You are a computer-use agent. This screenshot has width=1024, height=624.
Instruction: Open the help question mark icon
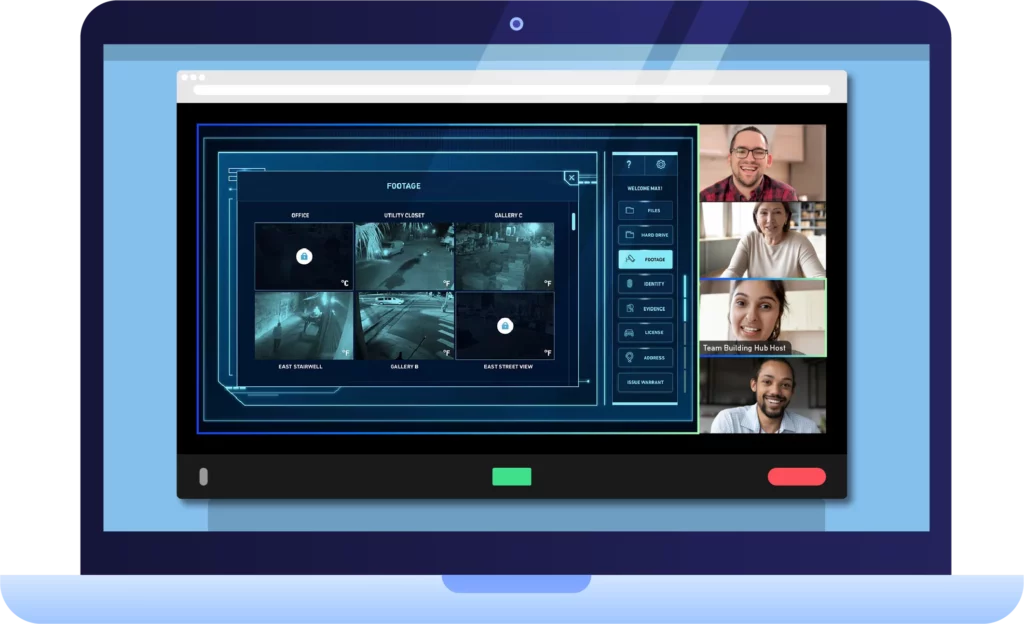(x=628, y=165)
